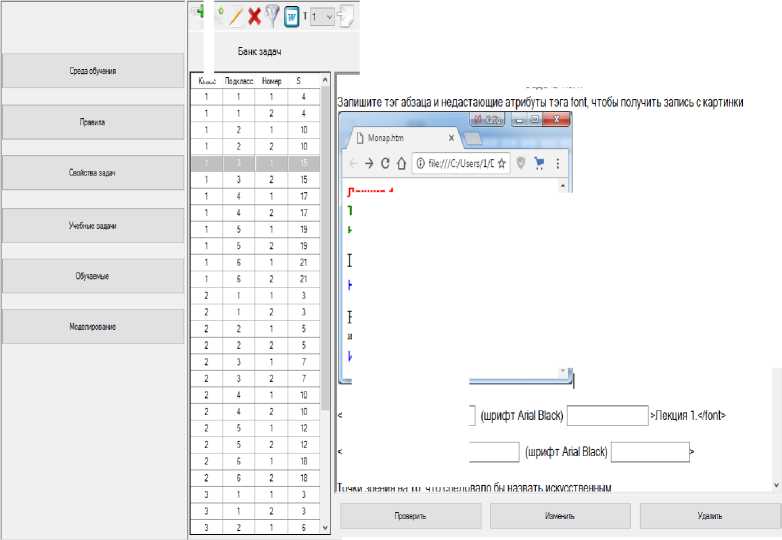
Task: Click the Проверить button
Action: tap(410, 516)
